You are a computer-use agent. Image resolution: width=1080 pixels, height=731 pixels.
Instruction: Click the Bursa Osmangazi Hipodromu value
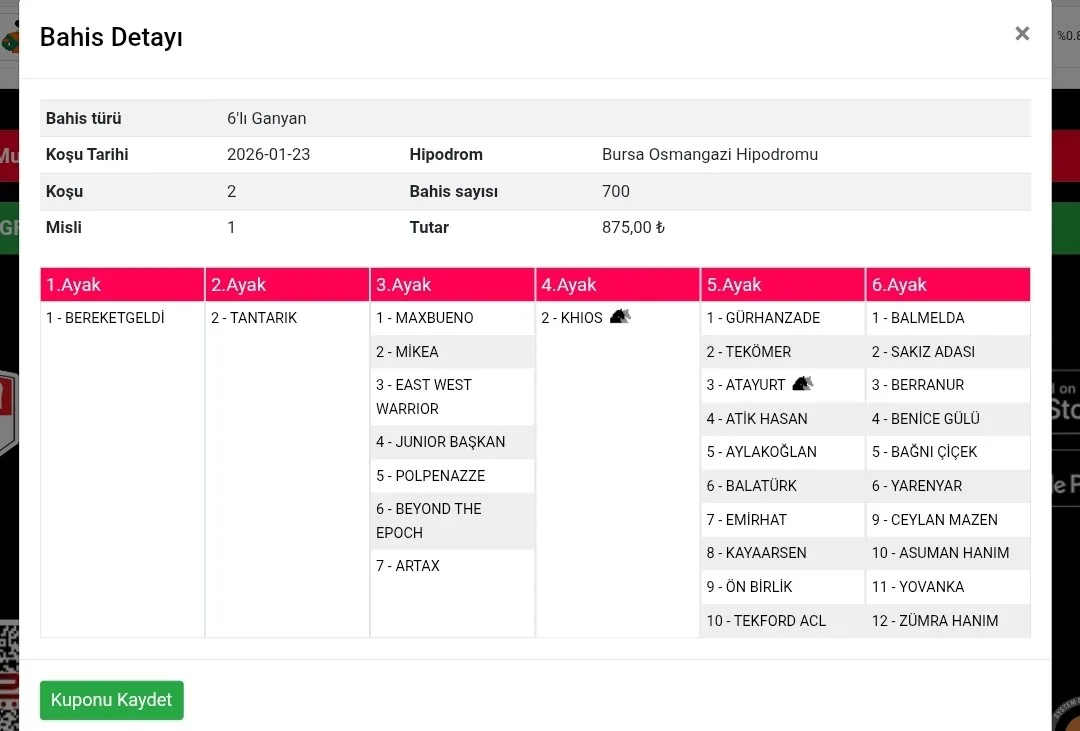point(710,155)
